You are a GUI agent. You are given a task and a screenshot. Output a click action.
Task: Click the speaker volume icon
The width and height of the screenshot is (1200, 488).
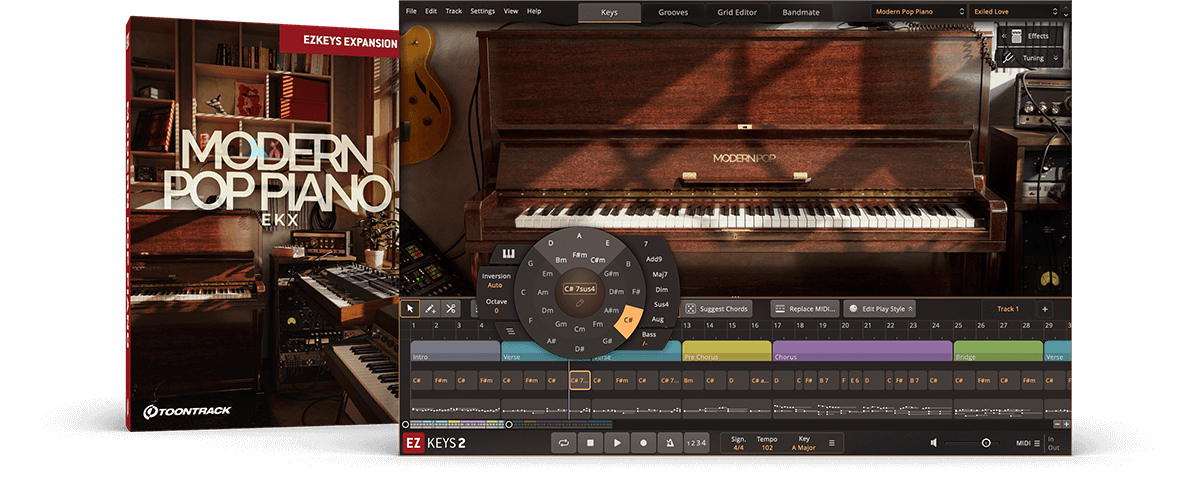933,443
